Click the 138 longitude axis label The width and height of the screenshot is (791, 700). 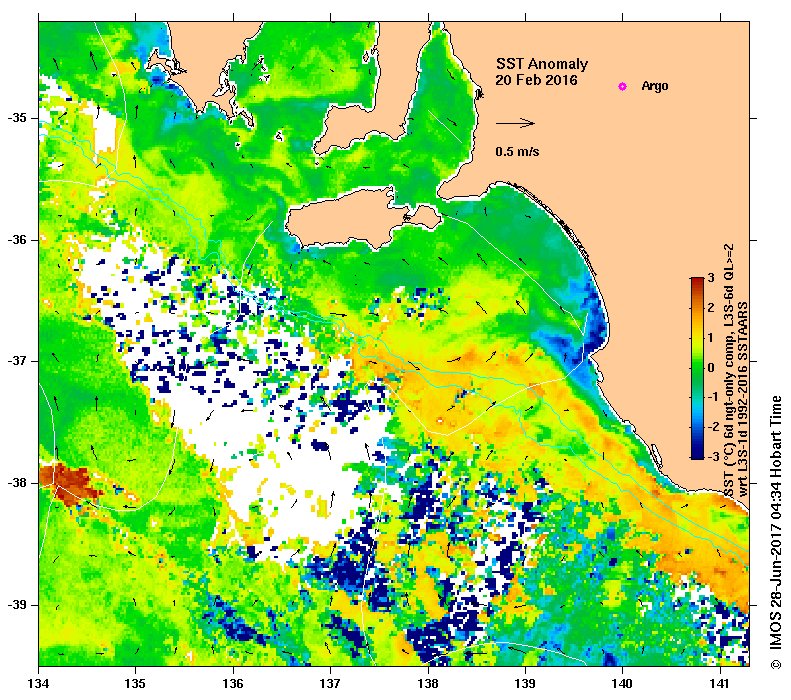coord(427,685)
